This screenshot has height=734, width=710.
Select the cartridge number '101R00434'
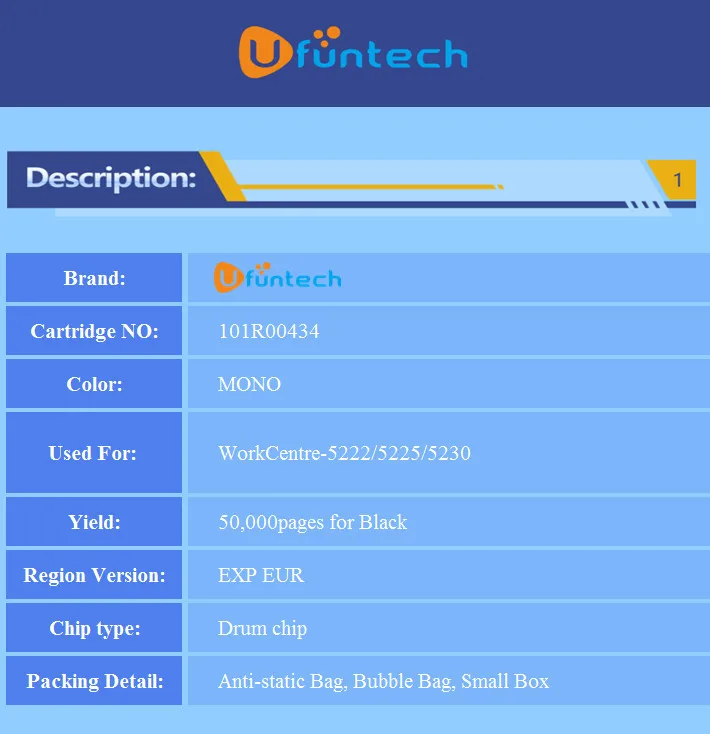pos(269,331)
